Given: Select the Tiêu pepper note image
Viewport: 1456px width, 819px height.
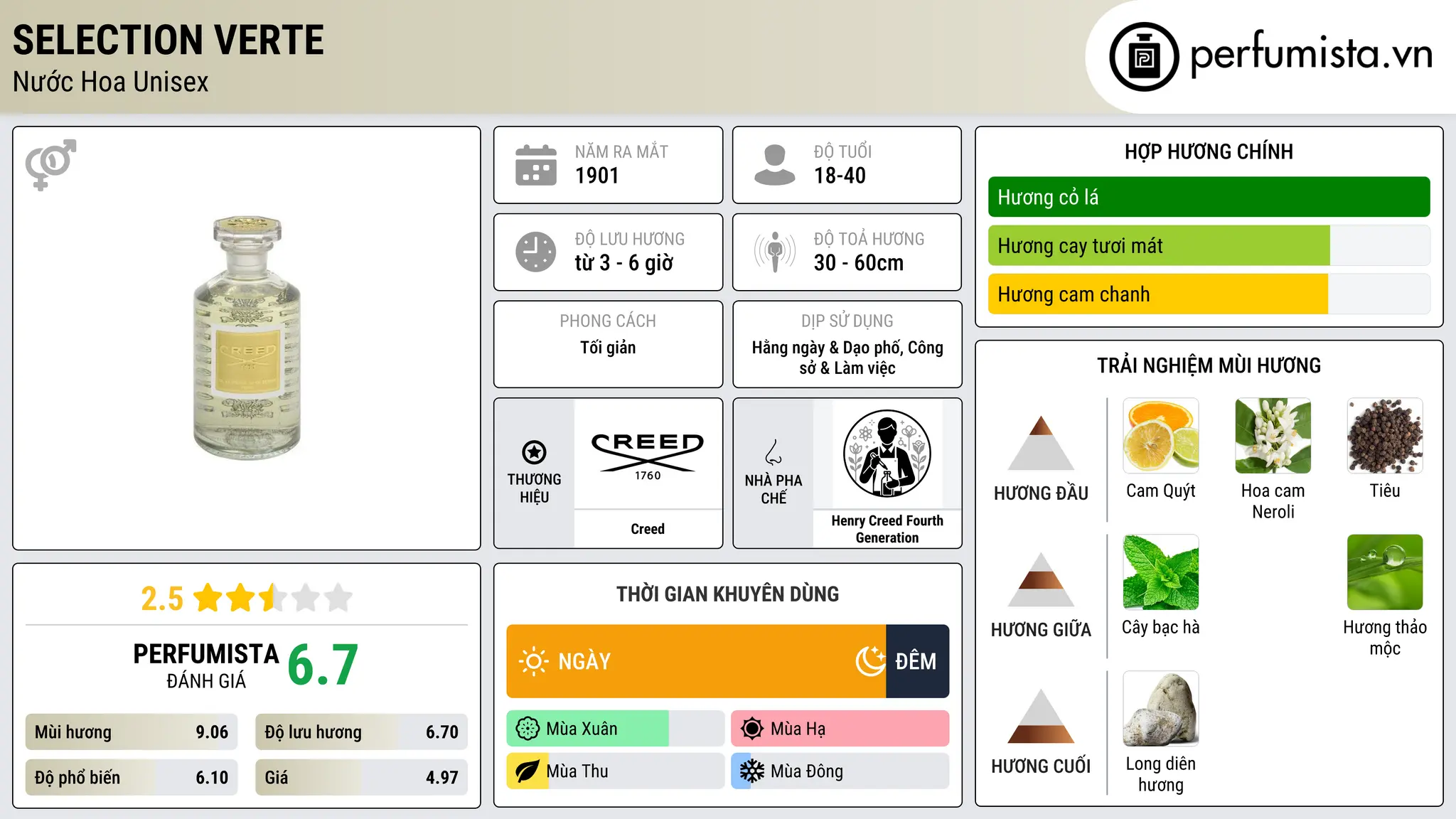Looking at the screenshot, I should pyautogui.click(x=1385, y=436).
